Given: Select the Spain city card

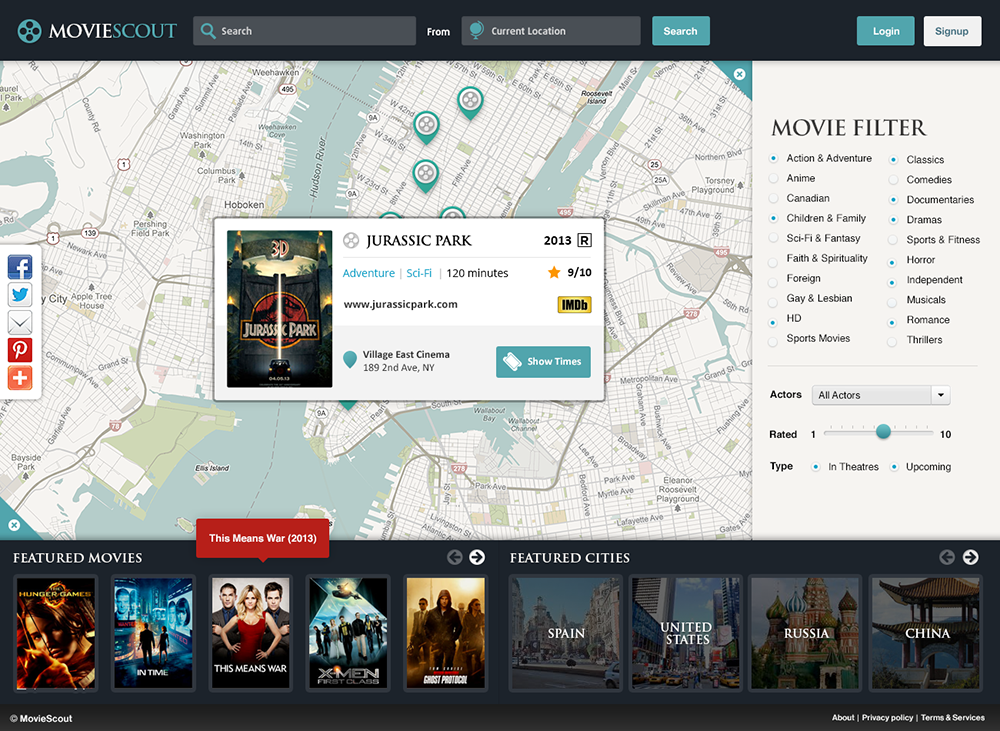Looking at the screenshot, I should (x=566, y=633).
